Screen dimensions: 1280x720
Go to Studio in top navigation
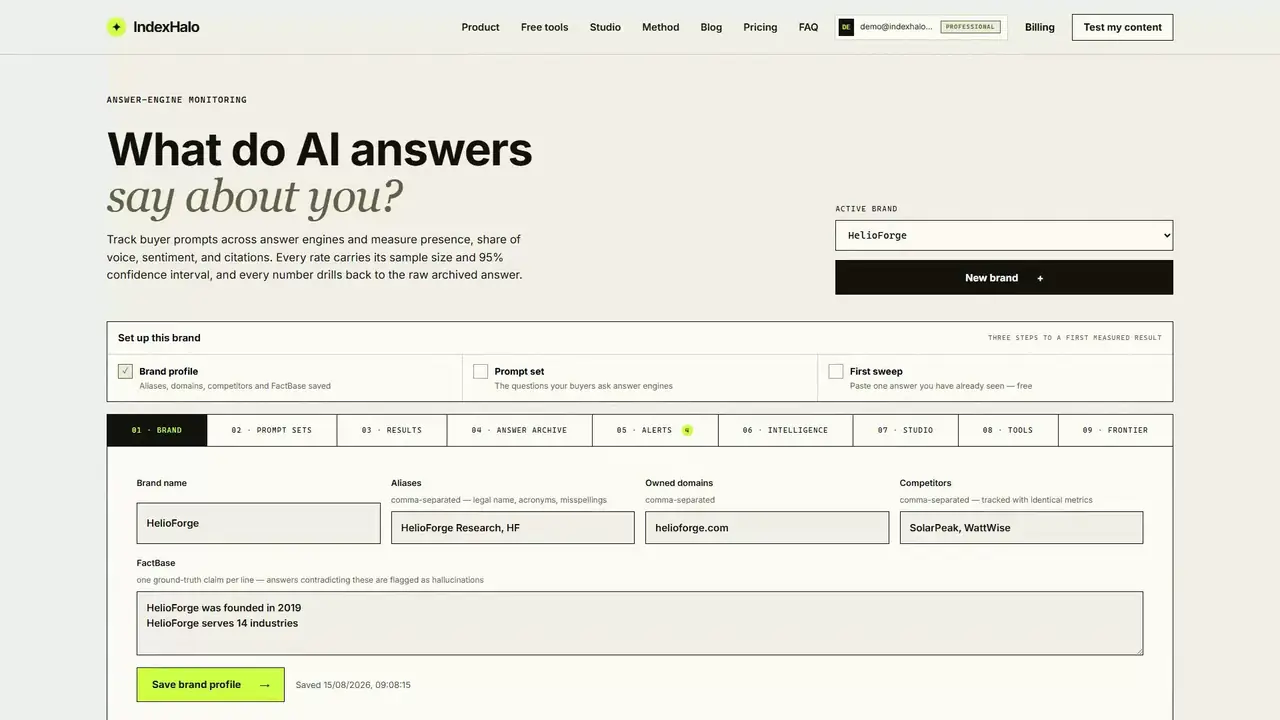[x=605, y=27]
